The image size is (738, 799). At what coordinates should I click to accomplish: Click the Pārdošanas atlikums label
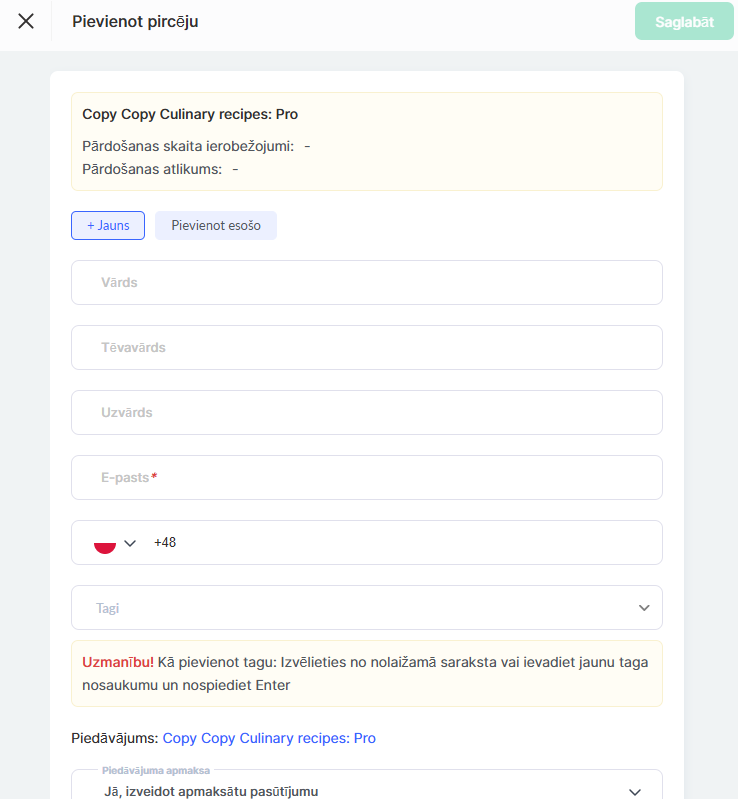pos(152,169)
